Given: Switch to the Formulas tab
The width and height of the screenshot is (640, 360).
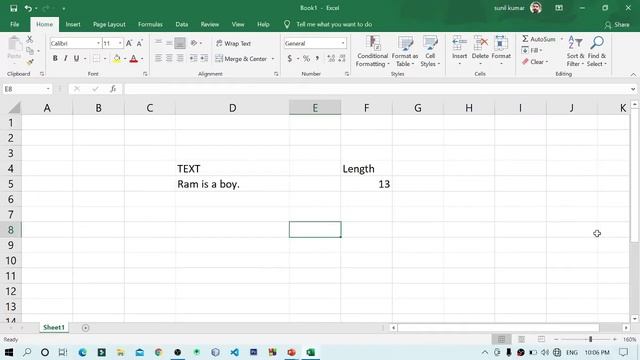Looking at the screenshot, I should [x=150, y=24].
